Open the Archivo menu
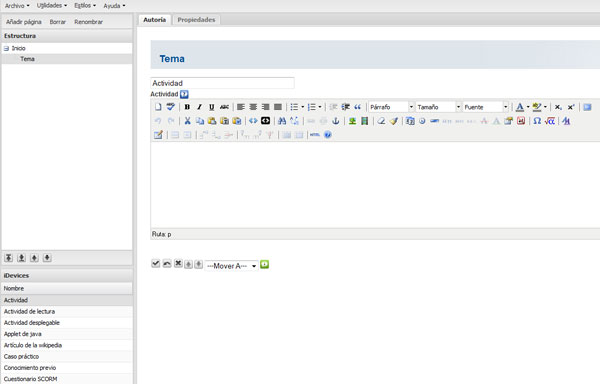The image size is (600, 384). click(17, 6)
